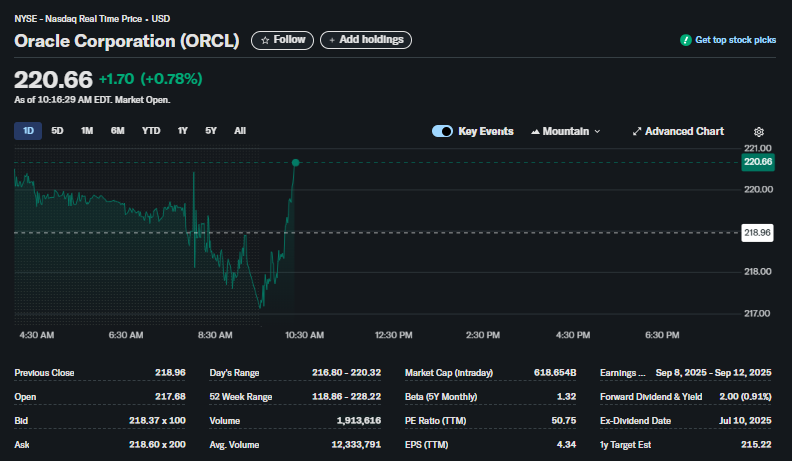Click the Market Cap value 618.654B
This screenshot has height=461, width=792.
(x=555, y=373)
